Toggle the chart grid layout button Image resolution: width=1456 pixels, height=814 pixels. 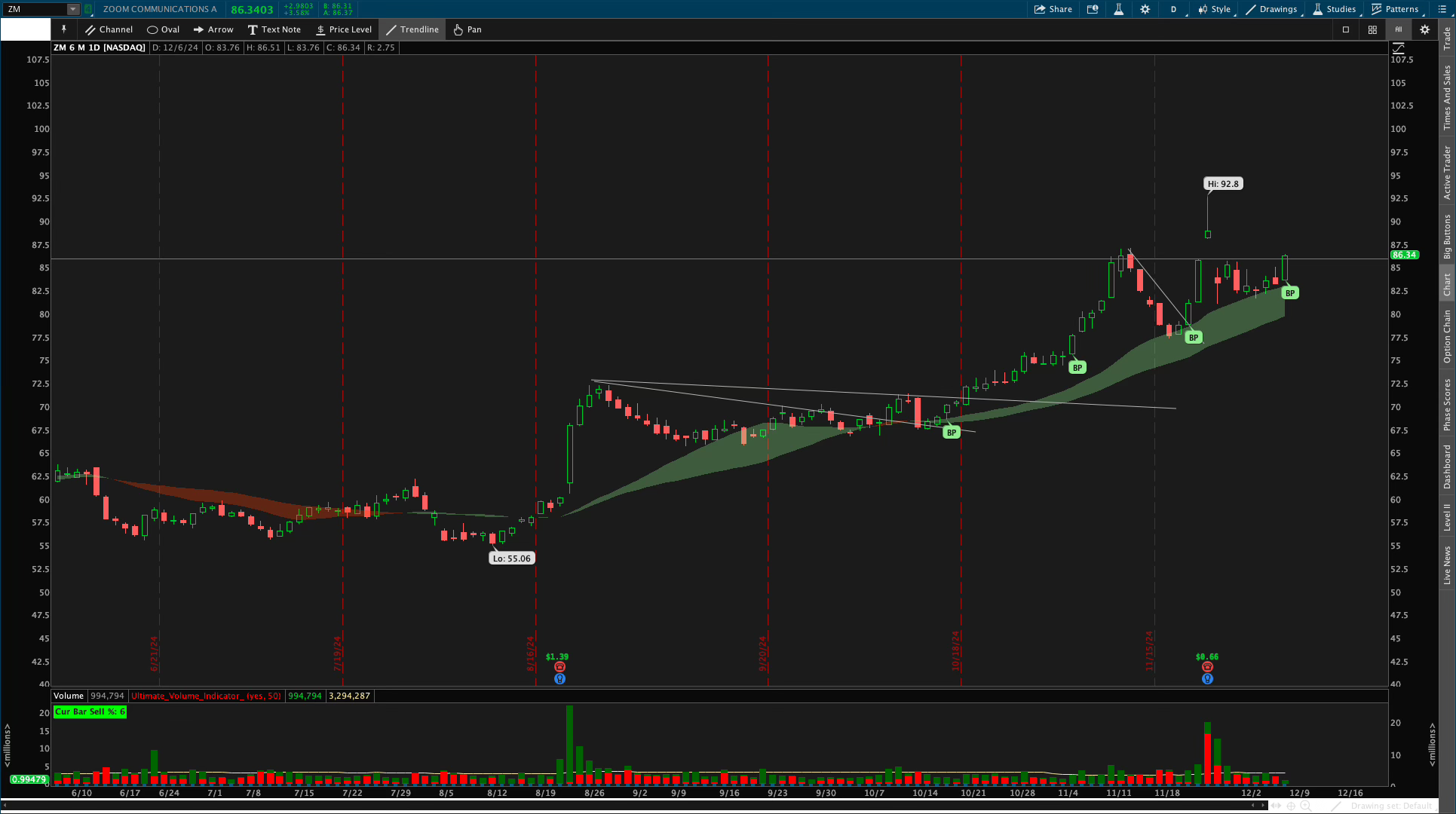1372,29
